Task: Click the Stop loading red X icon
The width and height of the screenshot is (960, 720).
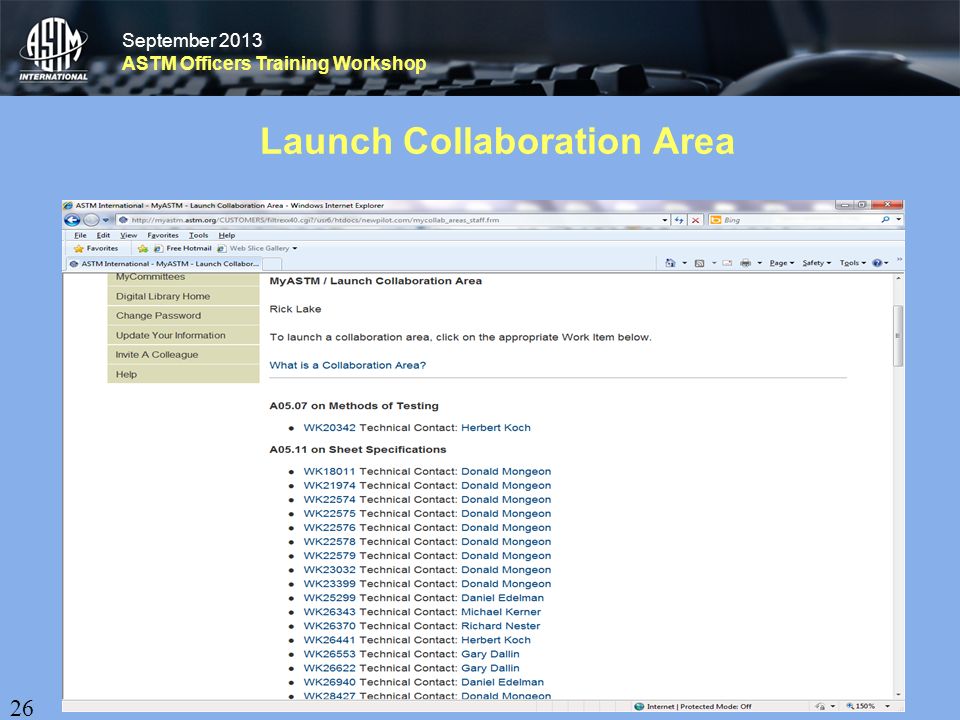Action: [696, 220]
